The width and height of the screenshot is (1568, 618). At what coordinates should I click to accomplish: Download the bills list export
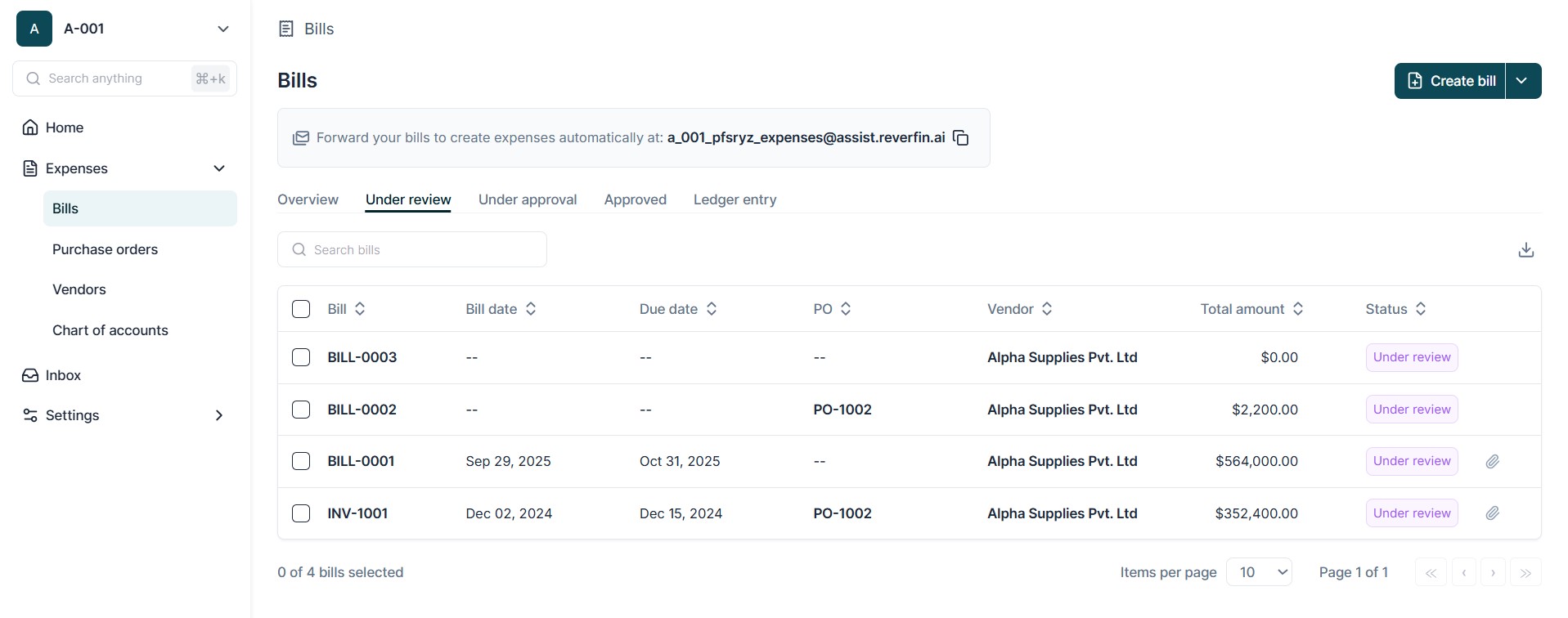[x=1525, y=250]
